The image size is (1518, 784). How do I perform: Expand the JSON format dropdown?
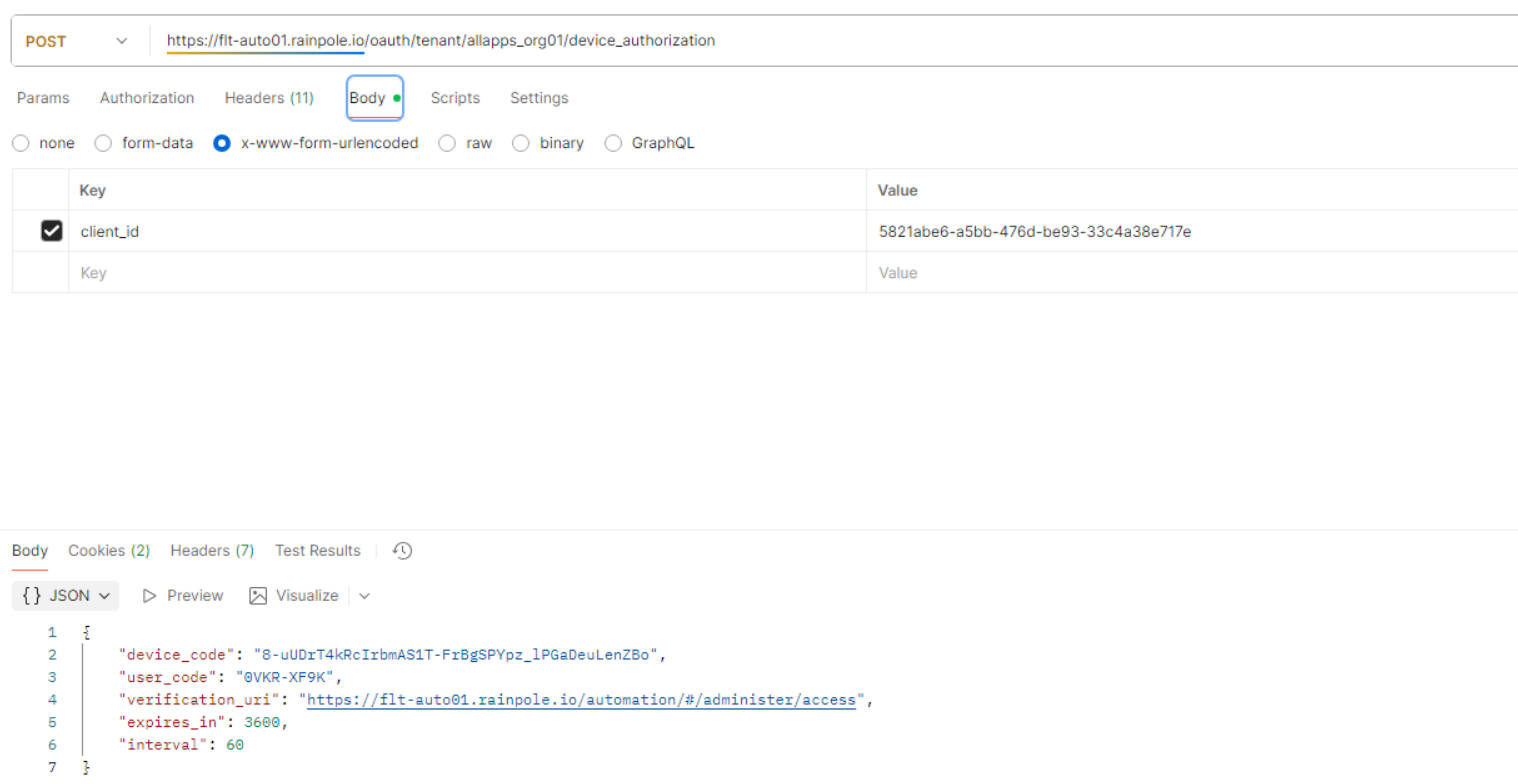(66, 596)
